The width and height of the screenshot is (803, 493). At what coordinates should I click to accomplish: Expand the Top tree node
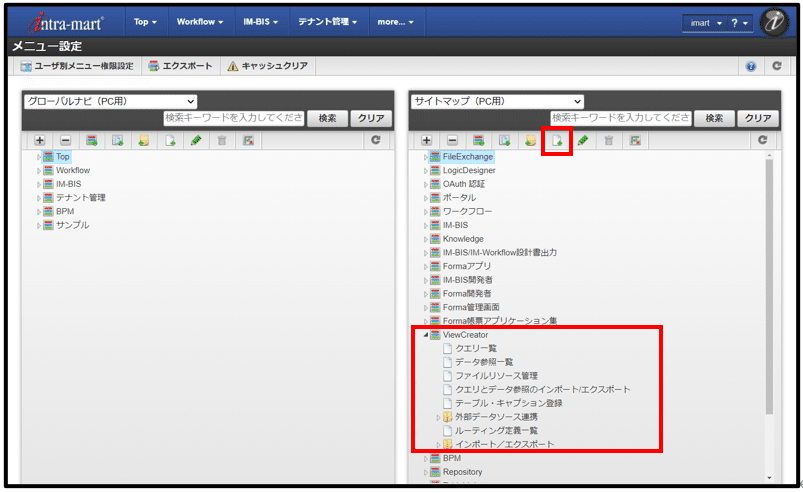(38, 157)
